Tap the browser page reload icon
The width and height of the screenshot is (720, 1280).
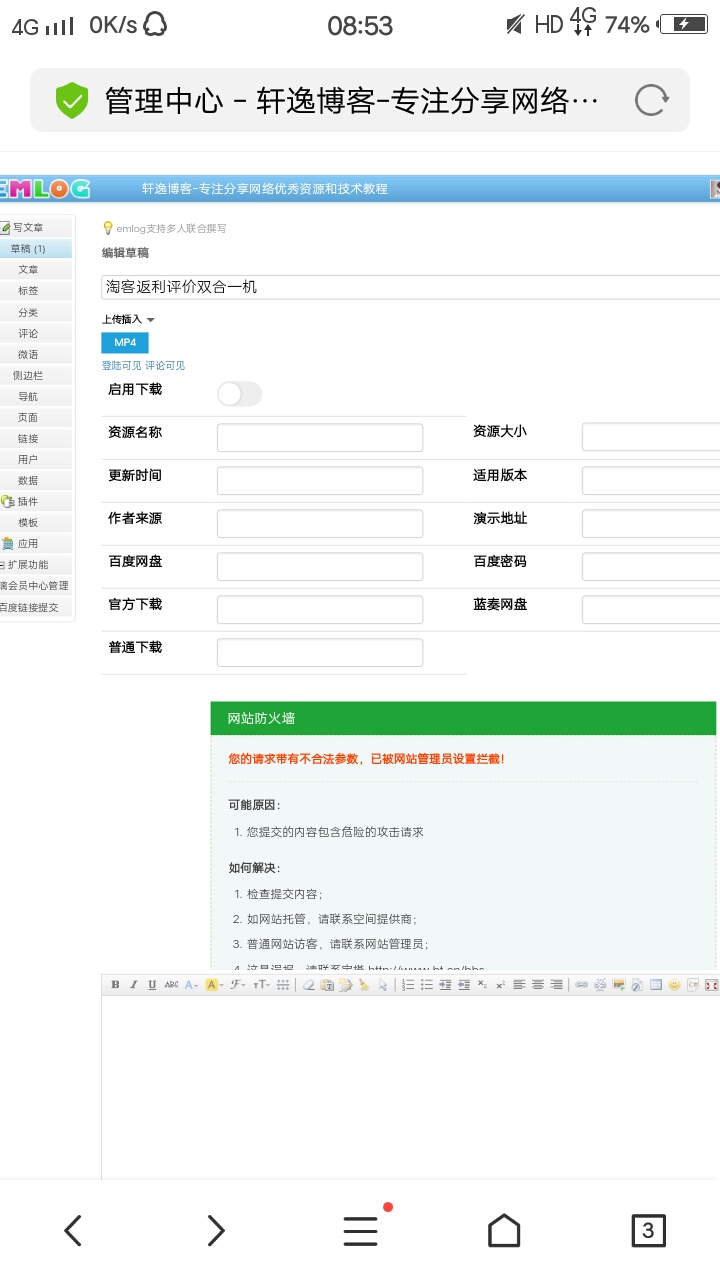(x=652, y=100)
